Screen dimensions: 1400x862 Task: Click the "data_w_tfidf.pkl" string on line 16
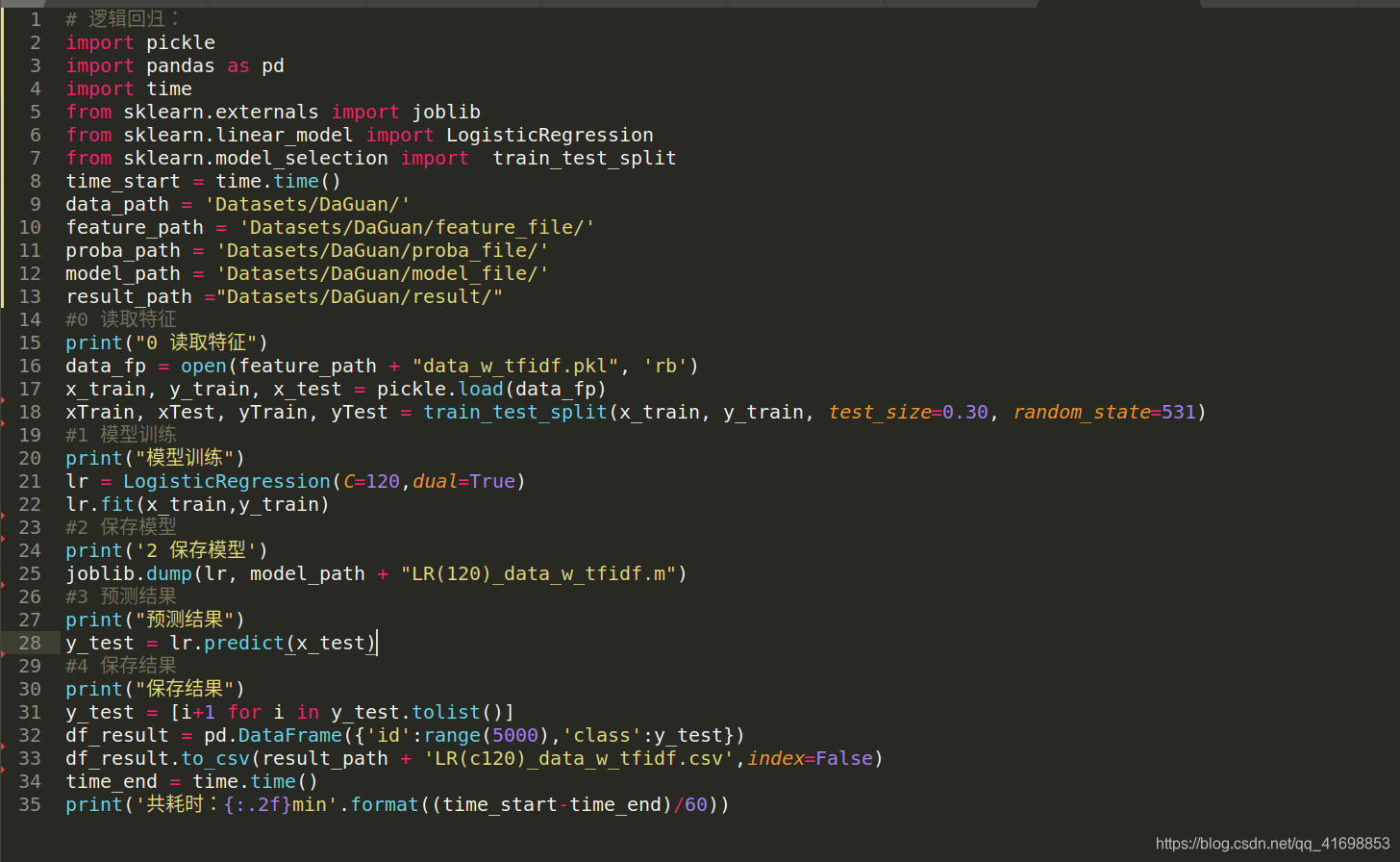click(x=515, y=366)
